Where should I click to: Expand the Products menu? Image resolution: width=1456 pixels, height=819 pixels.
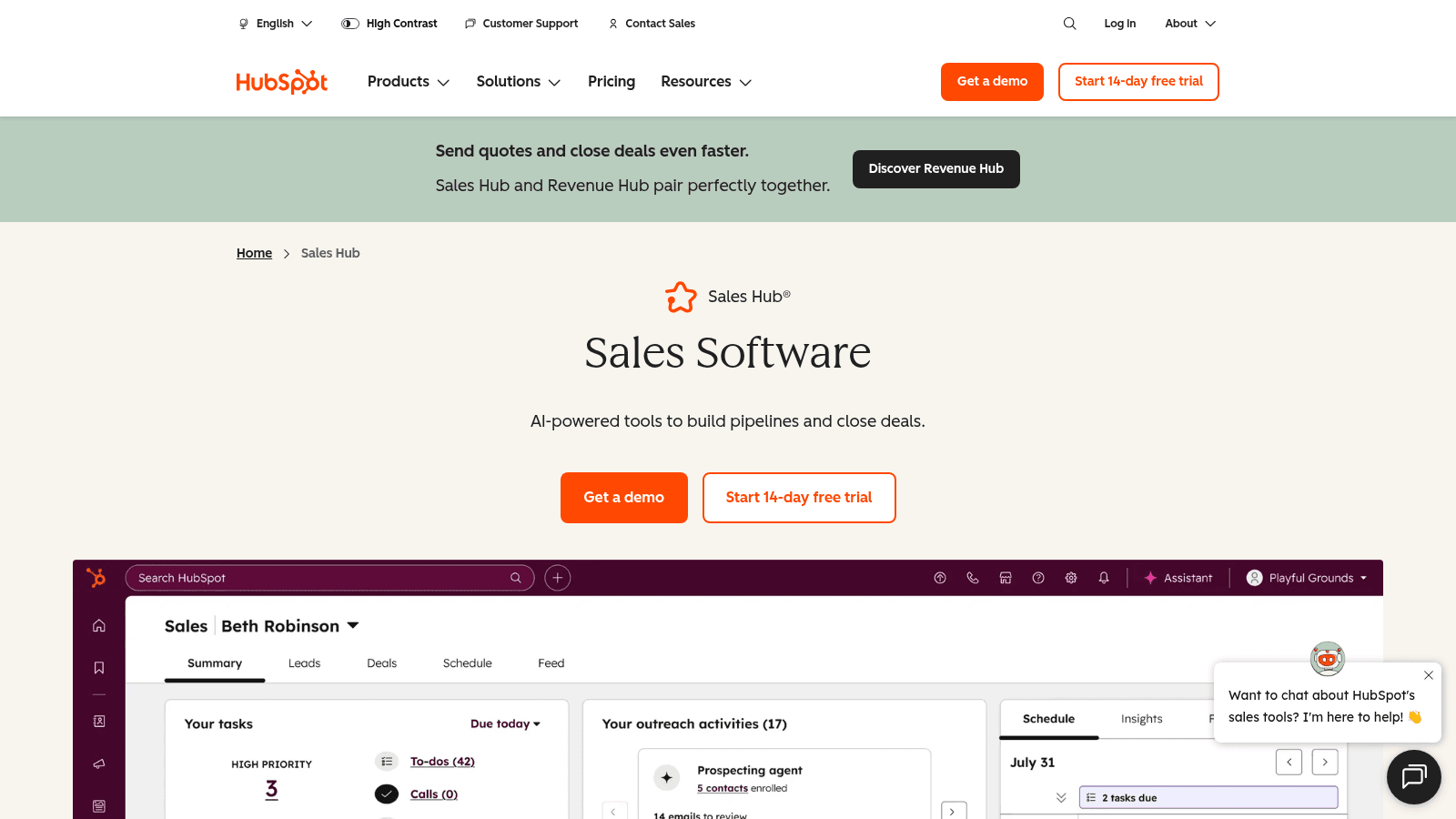[409, 82]
